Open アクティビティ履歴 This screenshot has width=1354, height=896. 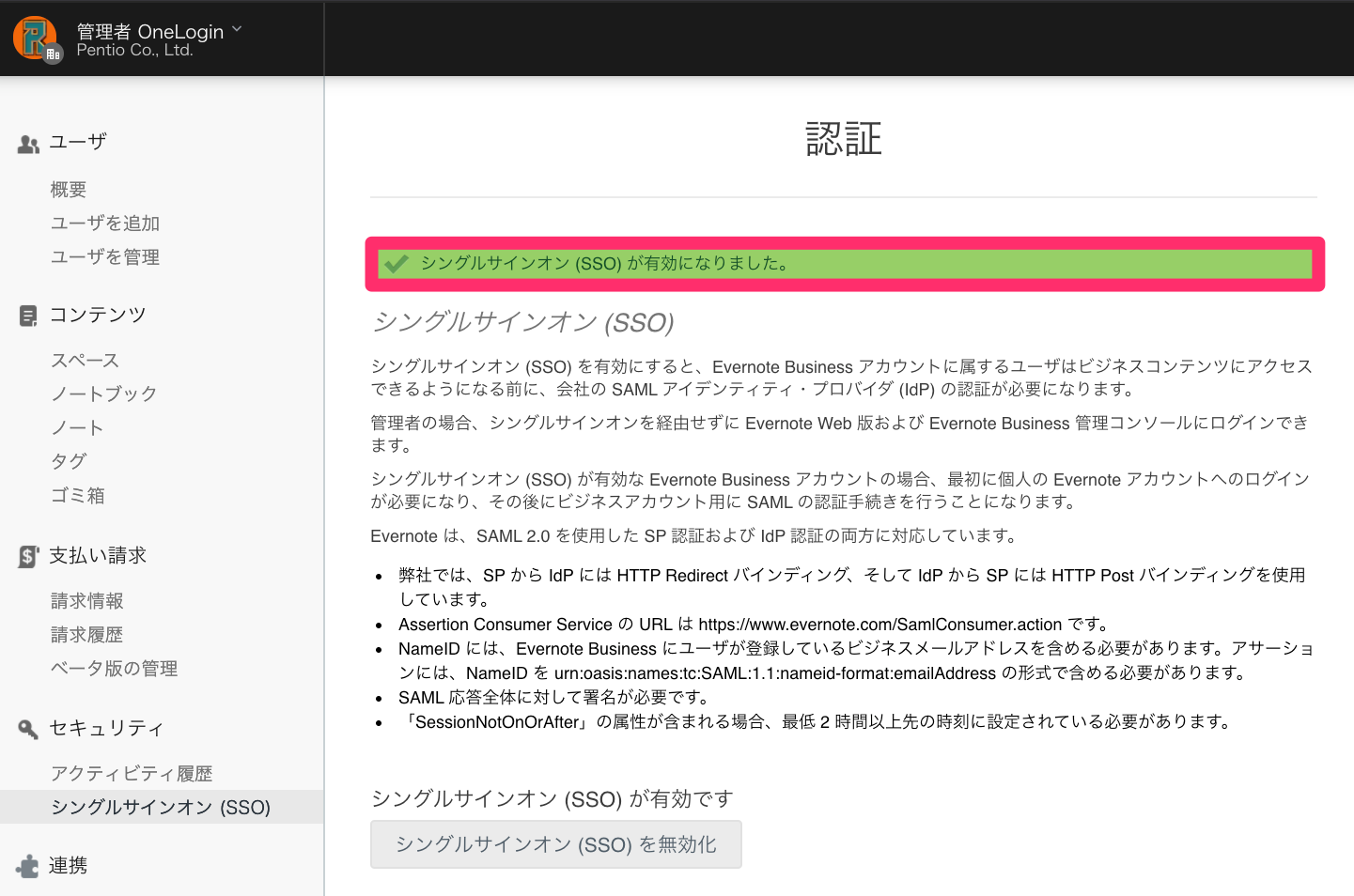(x=132, y=774)
